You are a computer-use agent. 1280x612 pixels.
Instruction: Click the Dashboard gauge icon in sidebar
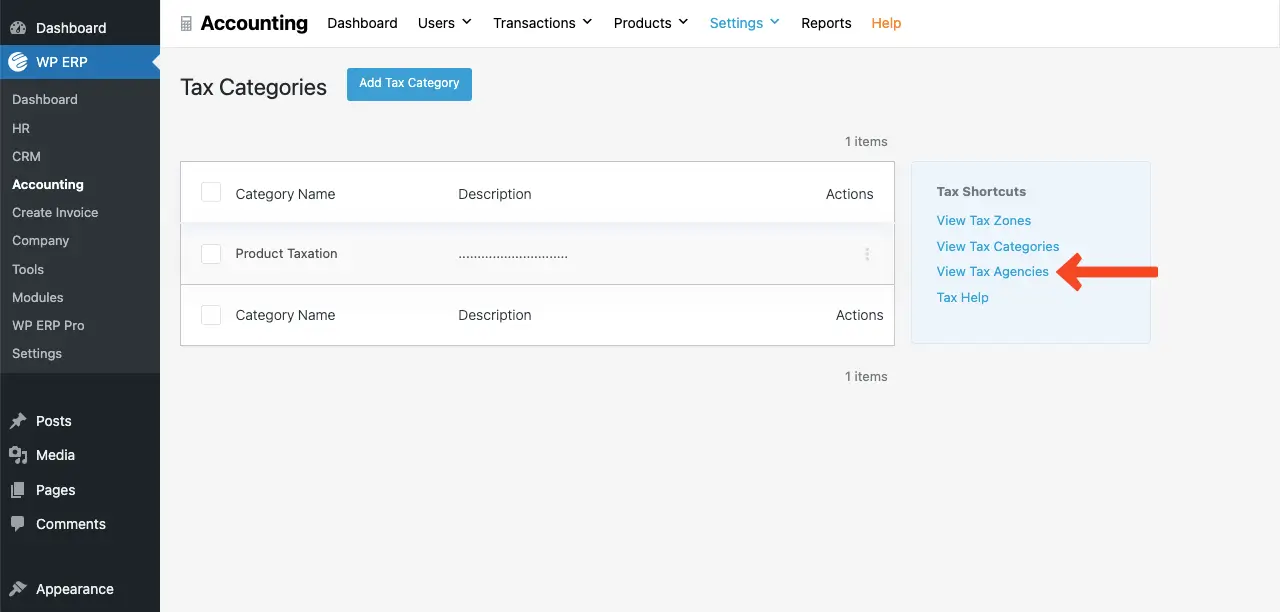tap(18, 28)
